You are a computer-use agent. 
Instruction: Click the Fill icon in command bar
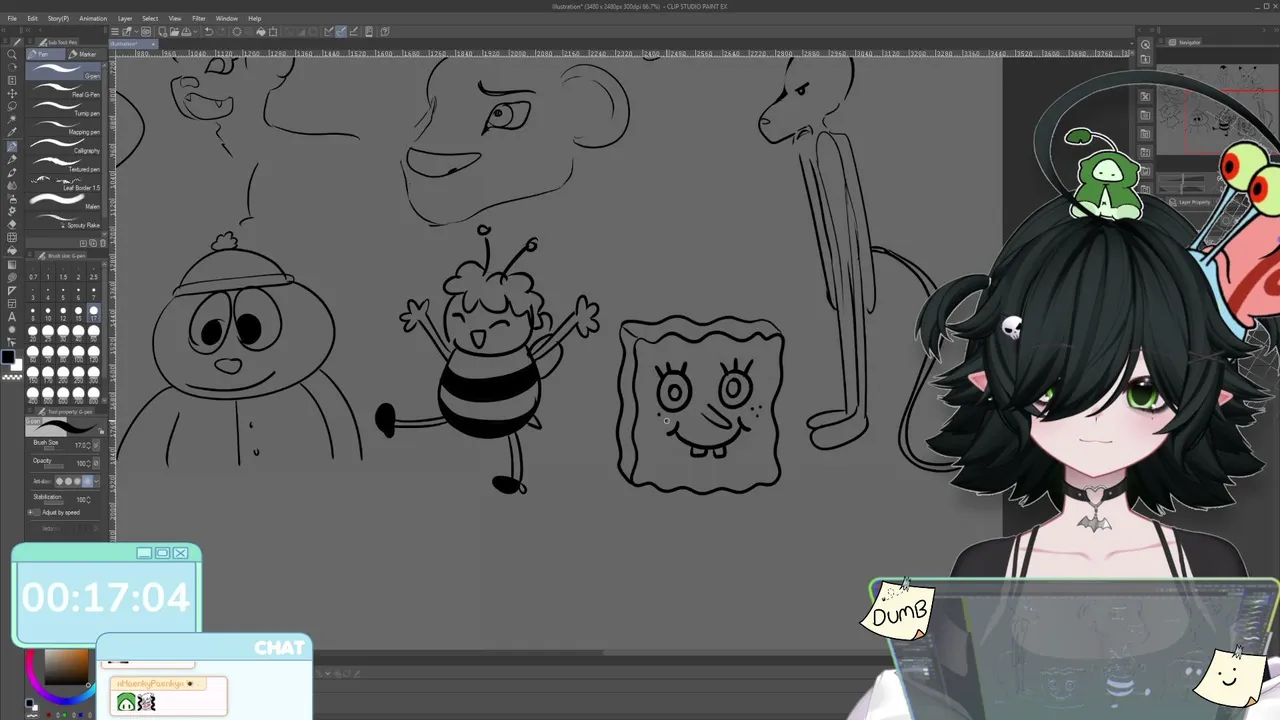[x=261, y=31]
